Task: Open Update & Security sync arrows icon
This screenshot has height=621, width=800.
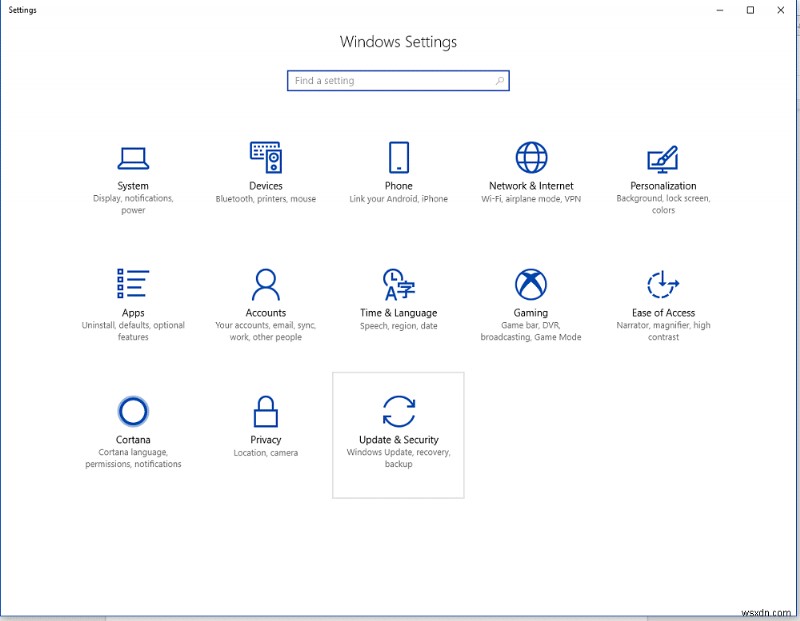Action: (398, 411)
